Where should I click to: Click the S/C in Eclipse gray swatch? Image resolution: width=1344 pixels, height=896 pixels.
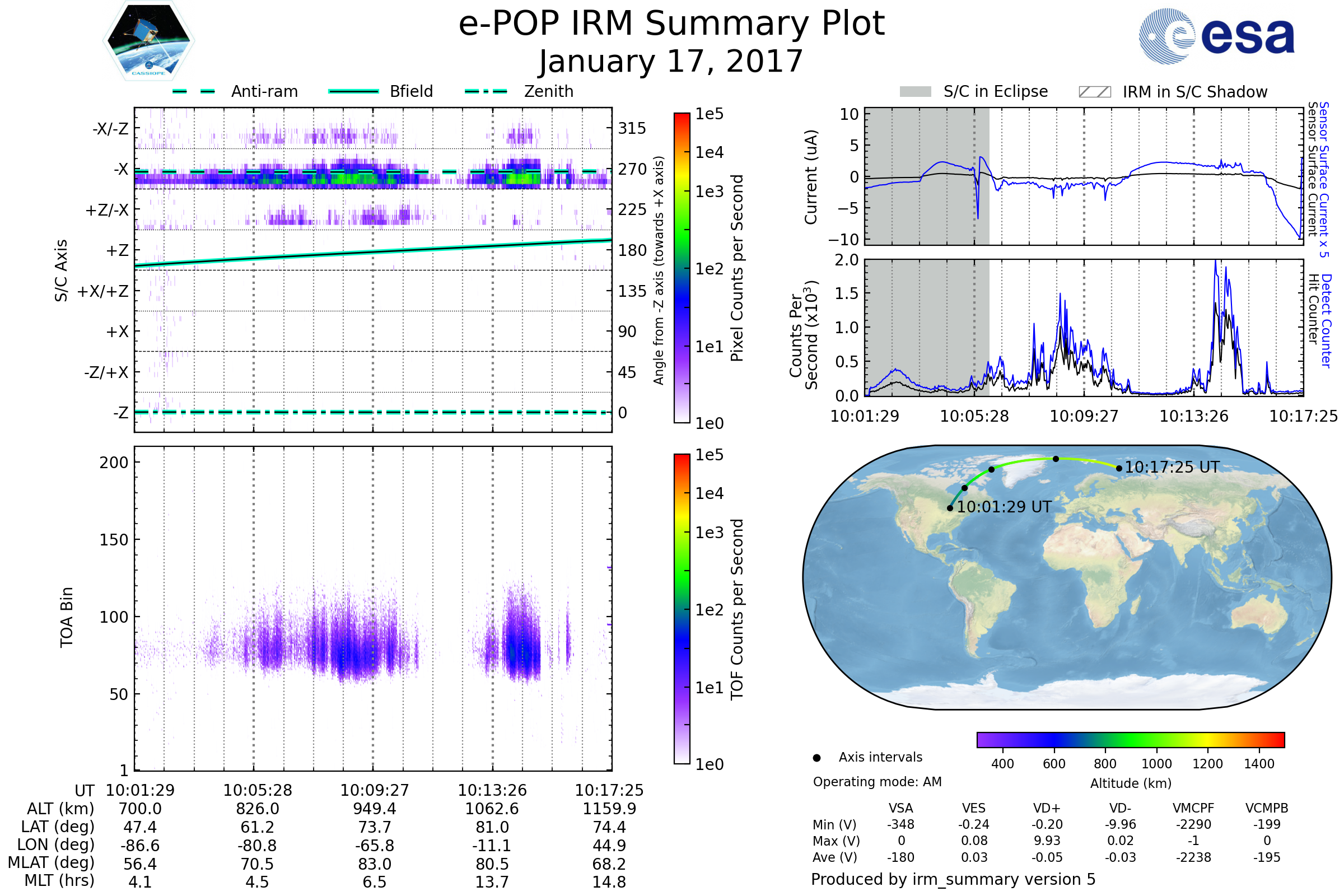[915, 92]
